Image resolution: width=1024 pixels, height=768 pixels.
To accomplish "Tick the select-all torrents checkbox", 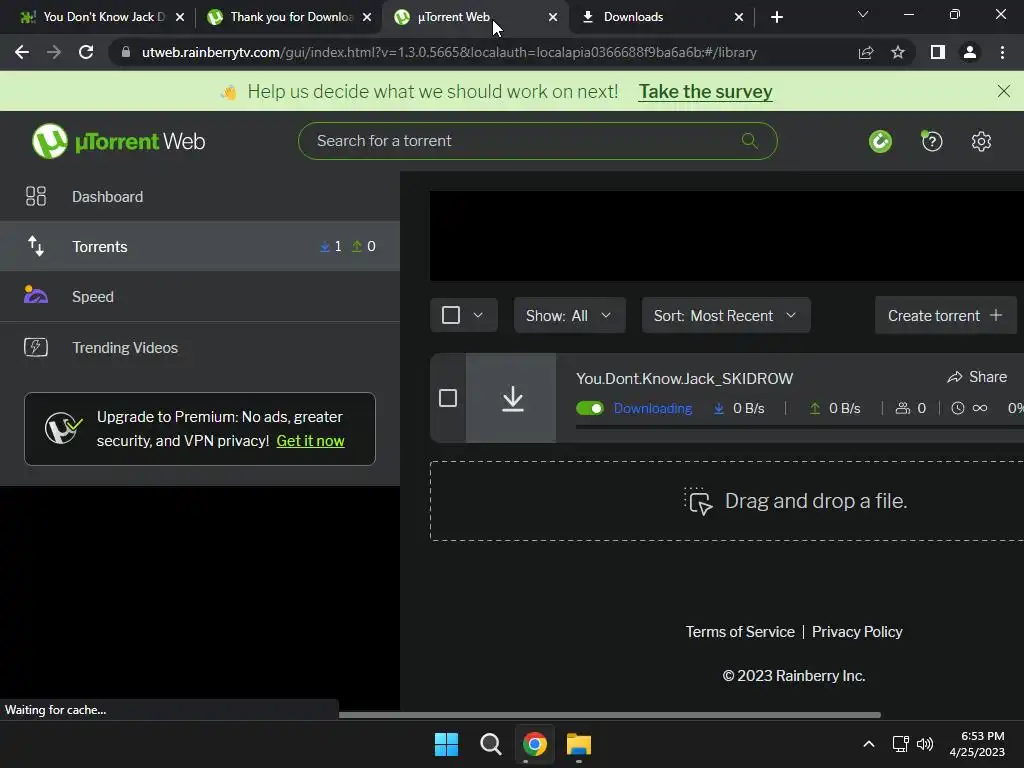I will tap(451, 315).
